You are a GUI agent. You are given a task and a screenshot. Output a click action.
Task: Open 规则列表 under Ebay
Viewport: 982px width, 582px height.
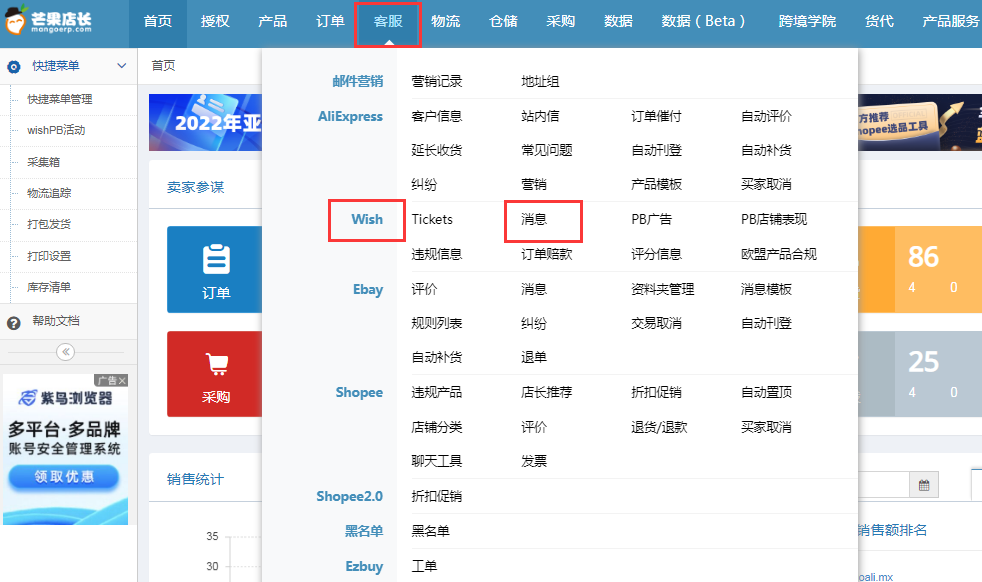point(437,323)
